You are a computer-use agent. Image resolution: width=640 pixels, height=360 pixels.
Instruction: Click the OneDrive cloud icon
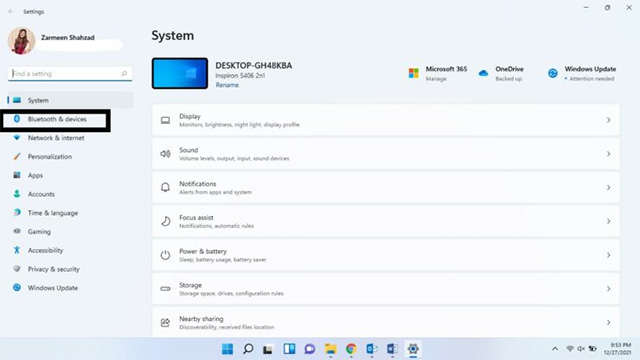(x=483, y=73)
